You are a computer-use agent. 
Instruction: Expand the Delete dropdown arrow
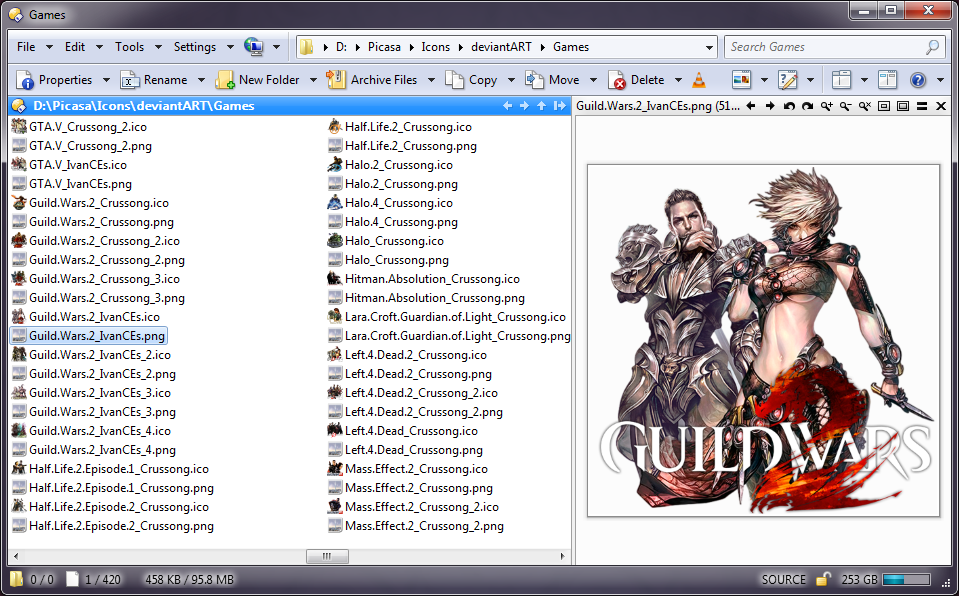pyautogui.click(x=678, y=80)
